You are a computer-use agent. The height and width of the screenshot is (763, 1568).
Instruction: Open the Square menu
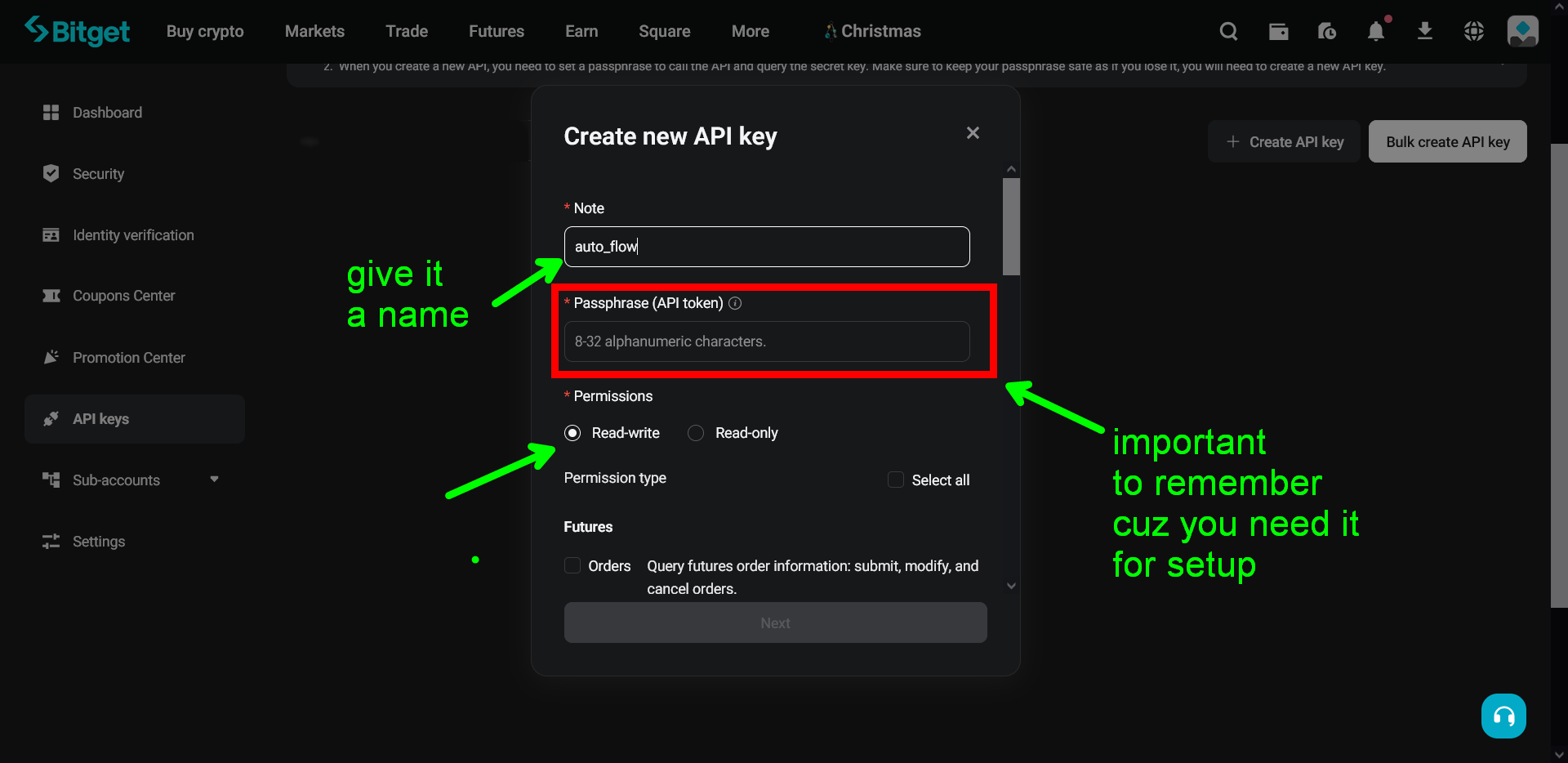tap(665, 31)
